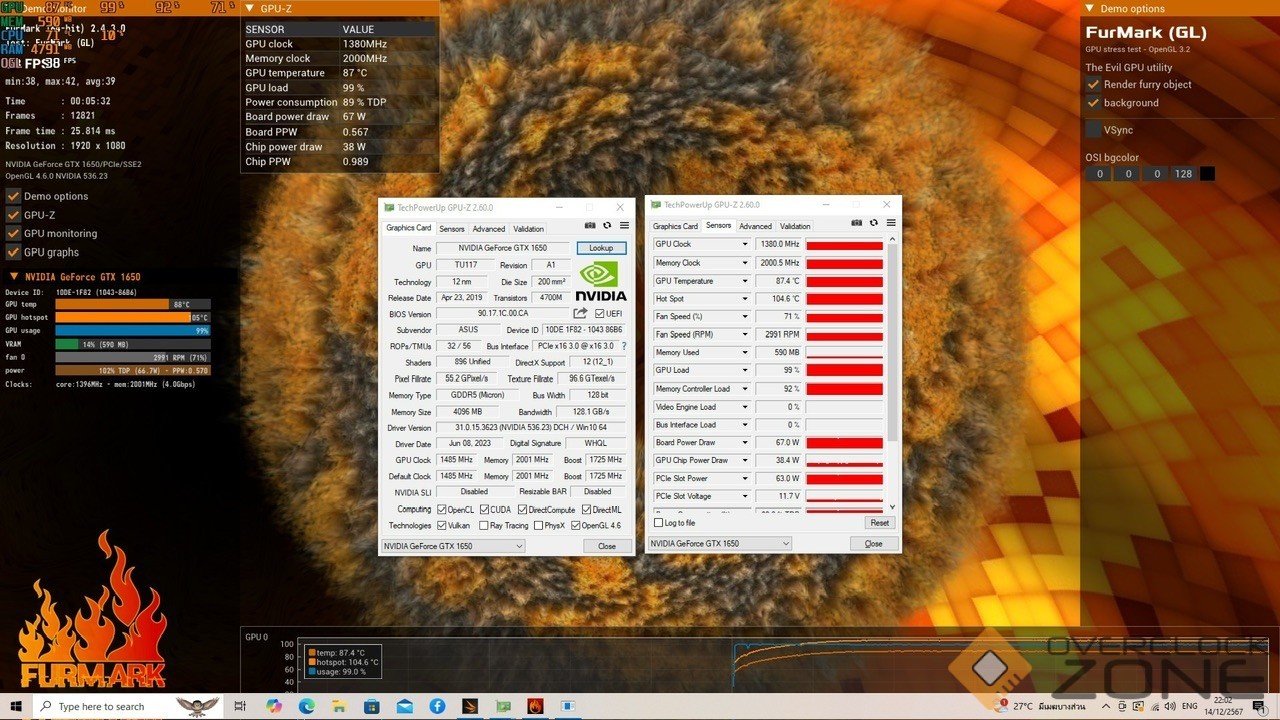The image size is (1280, 720).
Task: Uncheck Render furry object option
Action: click(x=1093, y=85)
